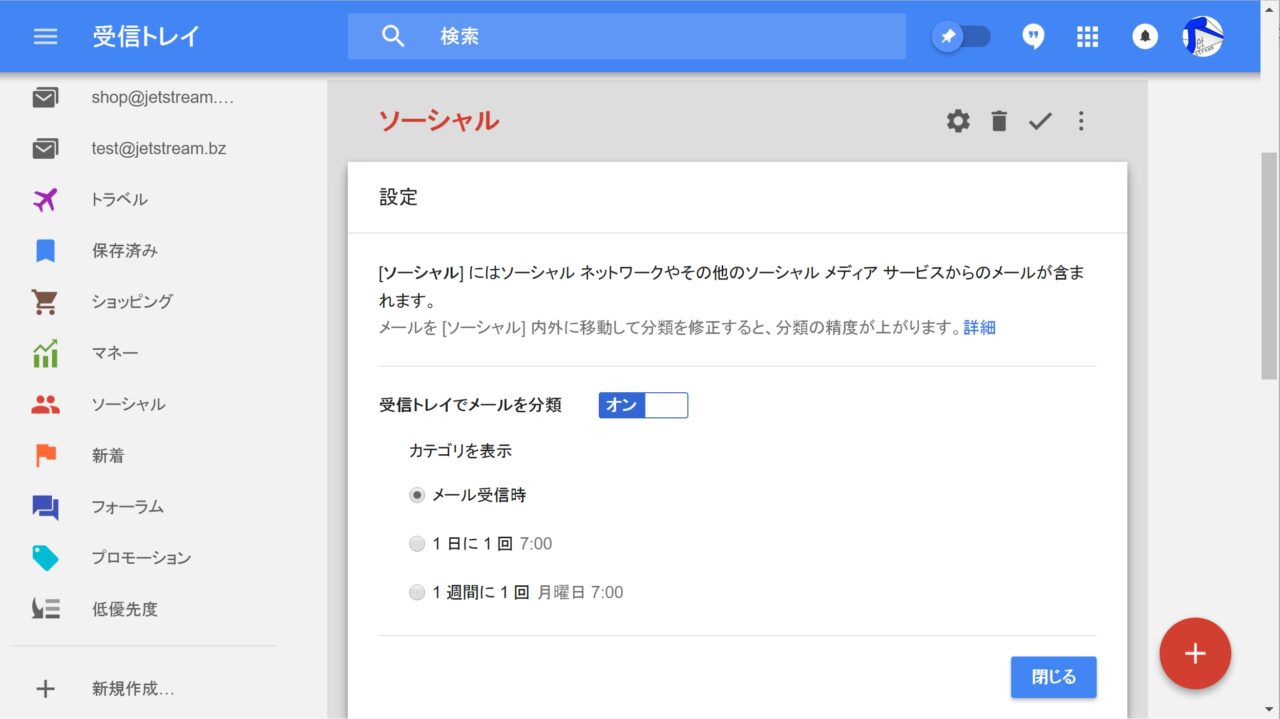The height and width of the screenshot is (719, 1280).
Task: Turn off 受信トレイでメールを分類 switch
Action: tap(643, 405)
